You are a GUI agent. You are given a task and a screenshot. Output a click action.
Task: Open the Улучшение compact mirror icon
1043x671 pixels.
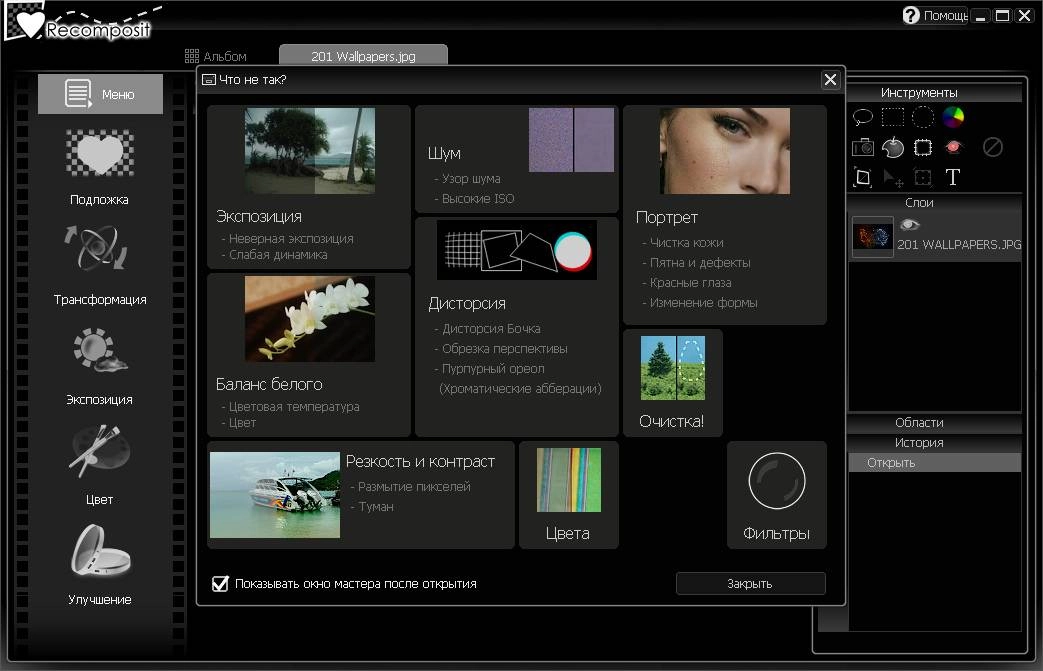point(100,551)
